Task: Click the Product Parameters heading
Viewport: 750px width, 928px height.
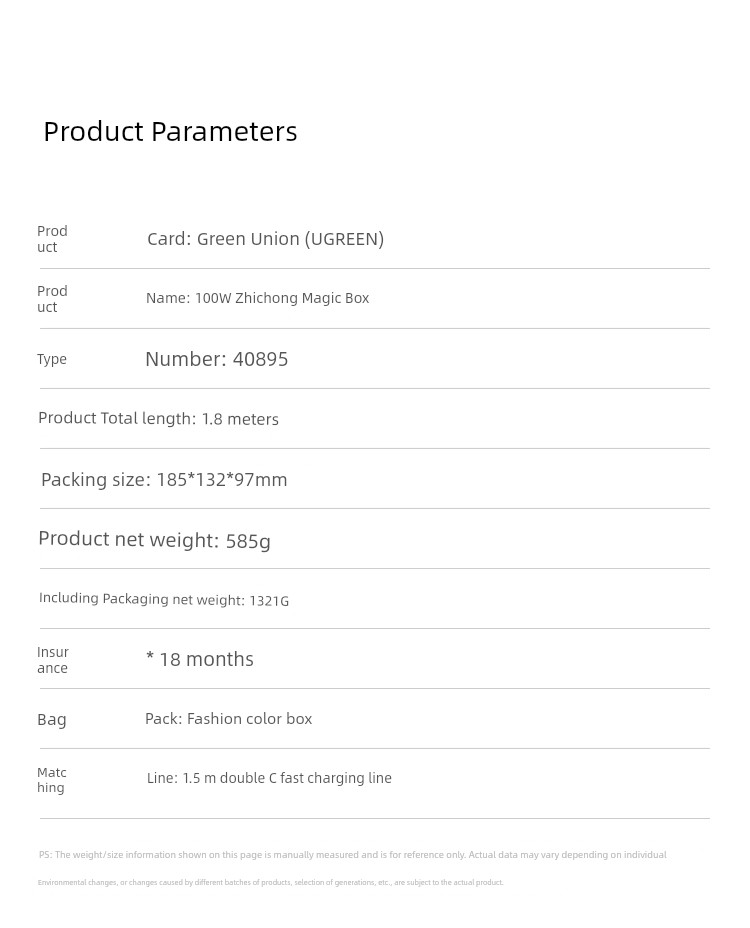Action: pyautogui.click(x=170, y=131)
